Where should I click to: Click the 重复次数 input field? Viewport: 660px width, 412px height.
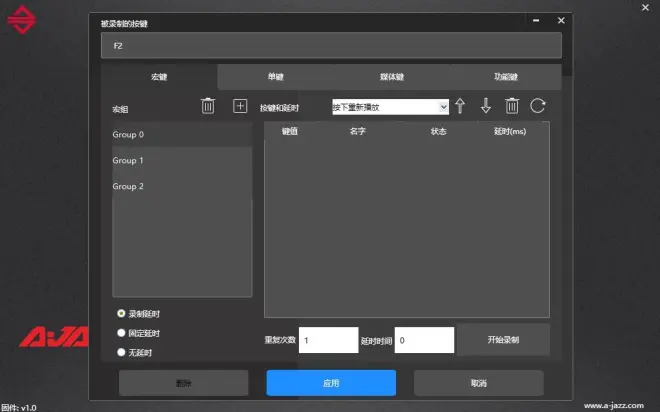[x=328, y=340]
